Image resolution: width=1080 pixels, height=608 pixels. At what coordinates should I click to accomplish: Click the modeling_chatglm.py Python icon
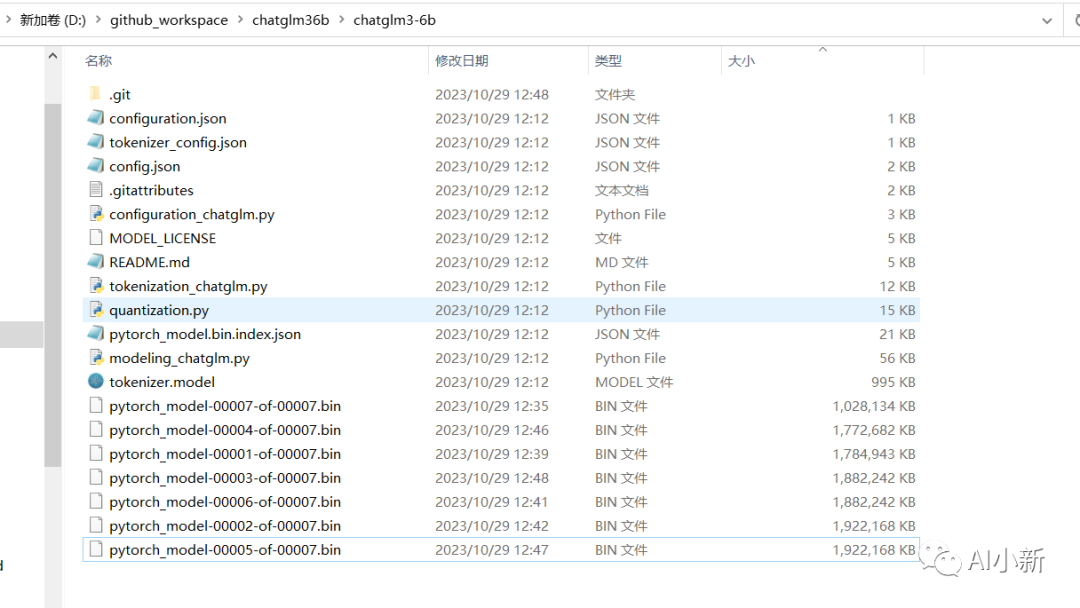tap(96, 357)
